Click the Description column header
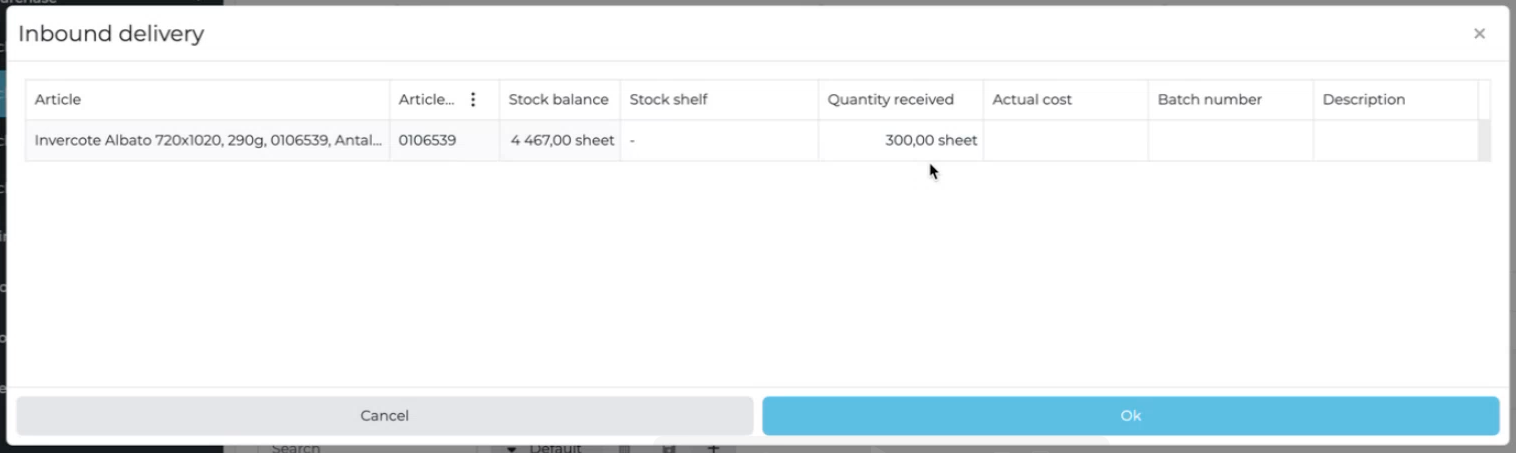 point(1363,100)
